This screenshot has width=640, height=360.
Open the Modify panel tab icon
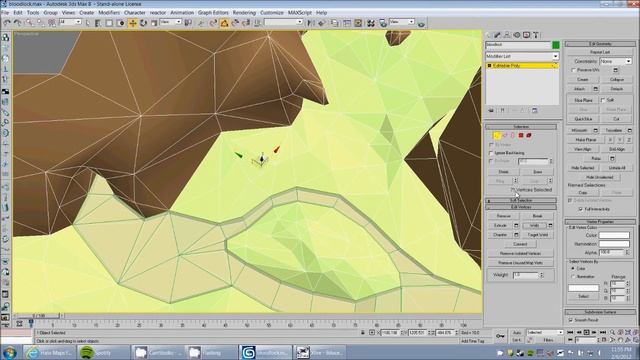click(497, 35)
